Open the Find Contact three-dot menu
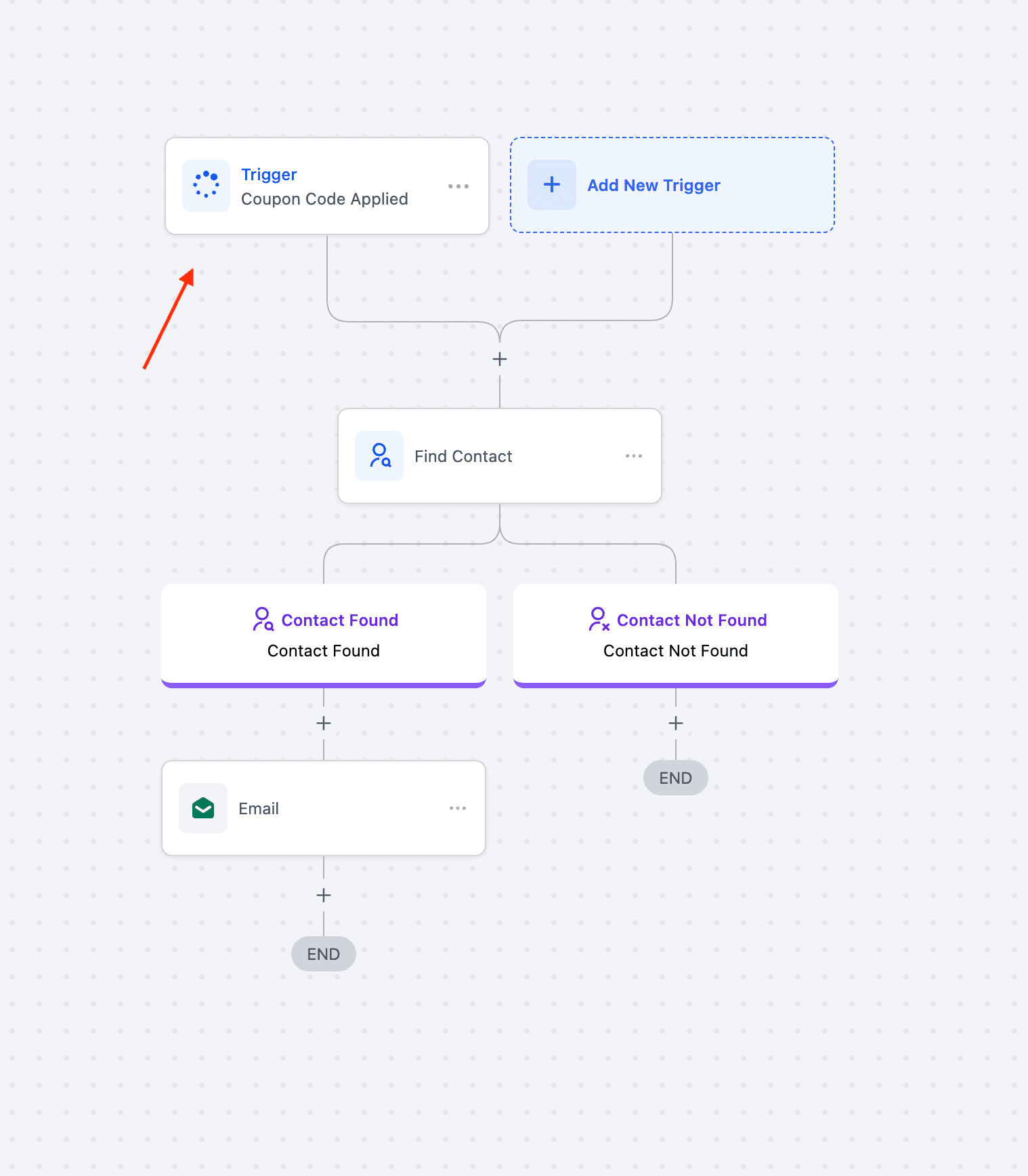 [x=634, y=456]
